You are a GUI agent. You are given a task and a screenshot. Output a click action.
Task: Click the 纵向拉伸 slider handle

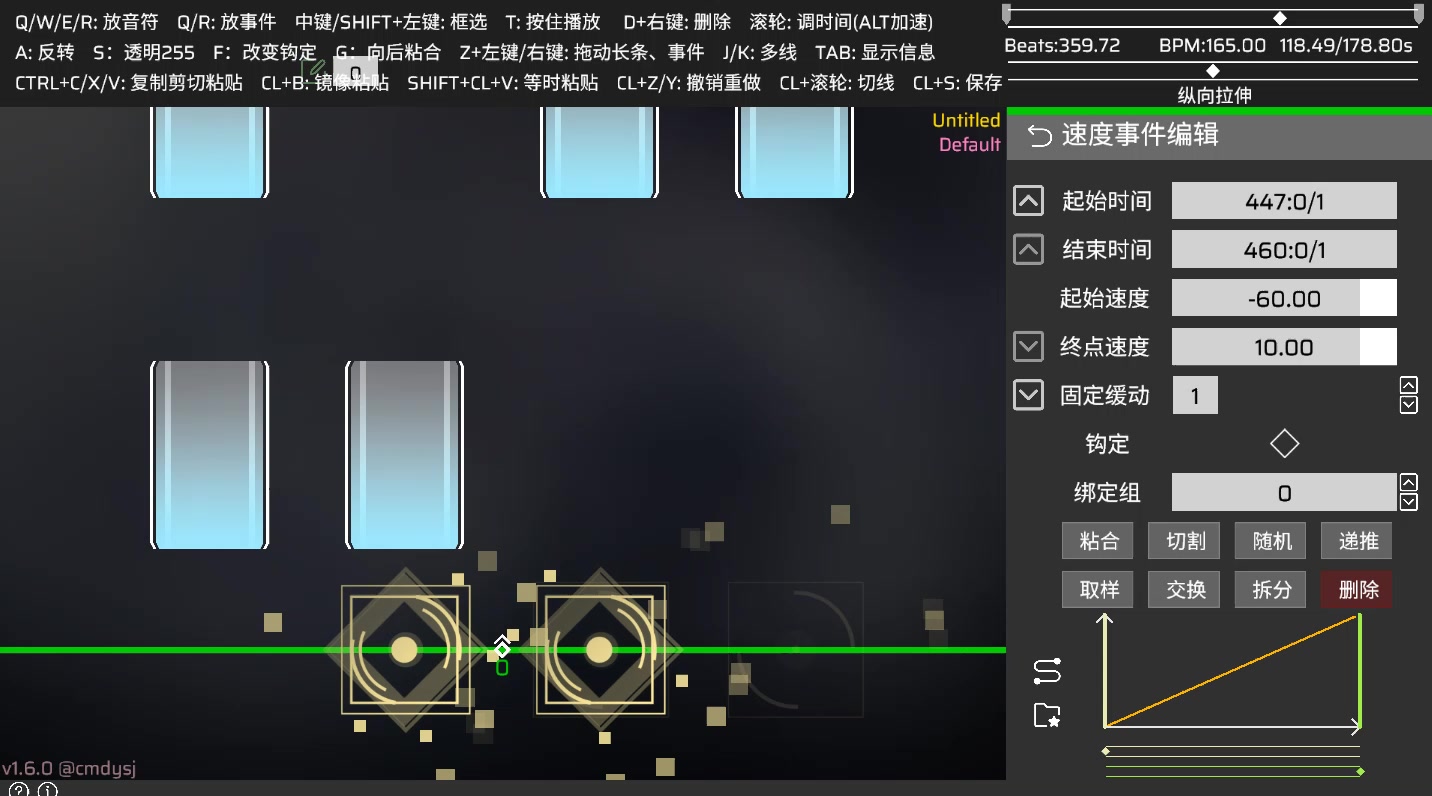(1213, 71)
